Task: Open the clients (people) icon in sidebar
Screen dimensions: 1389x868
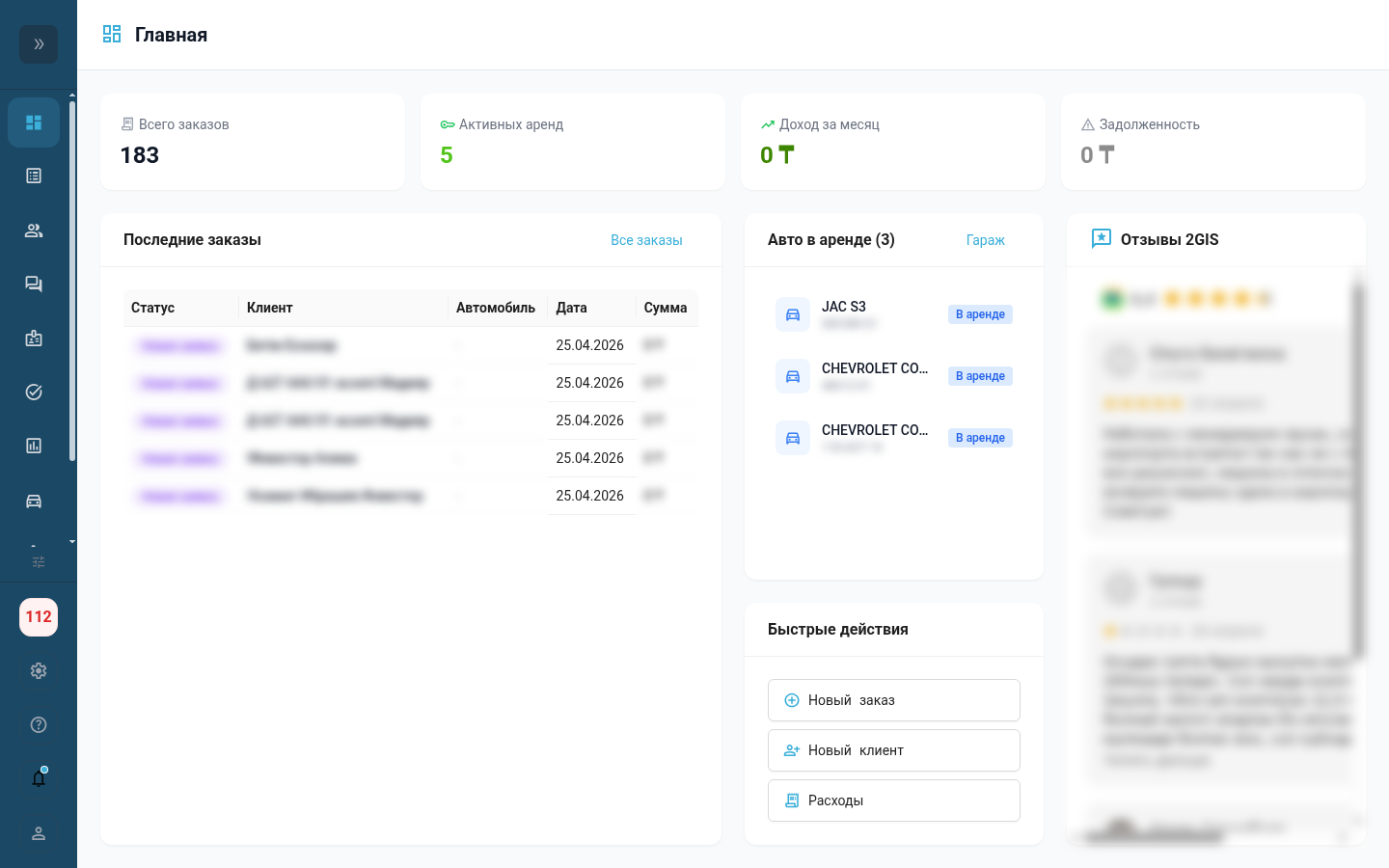Action: 34,231
